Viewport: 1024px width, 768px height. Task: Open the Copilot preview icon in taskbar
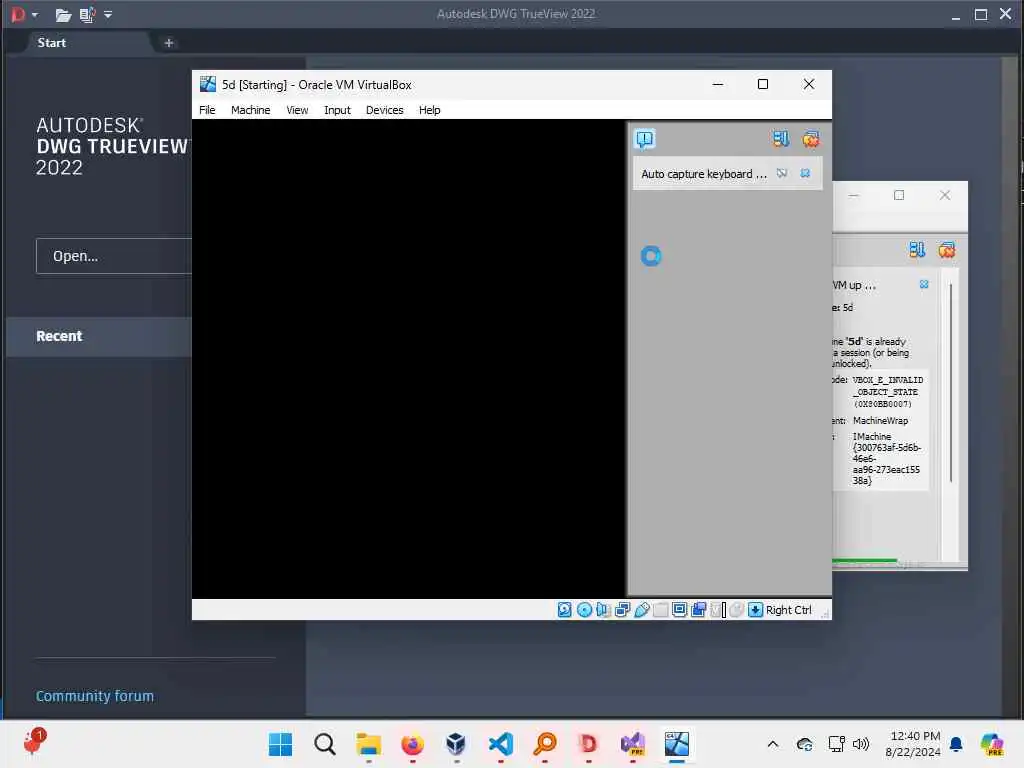[992, 744]
